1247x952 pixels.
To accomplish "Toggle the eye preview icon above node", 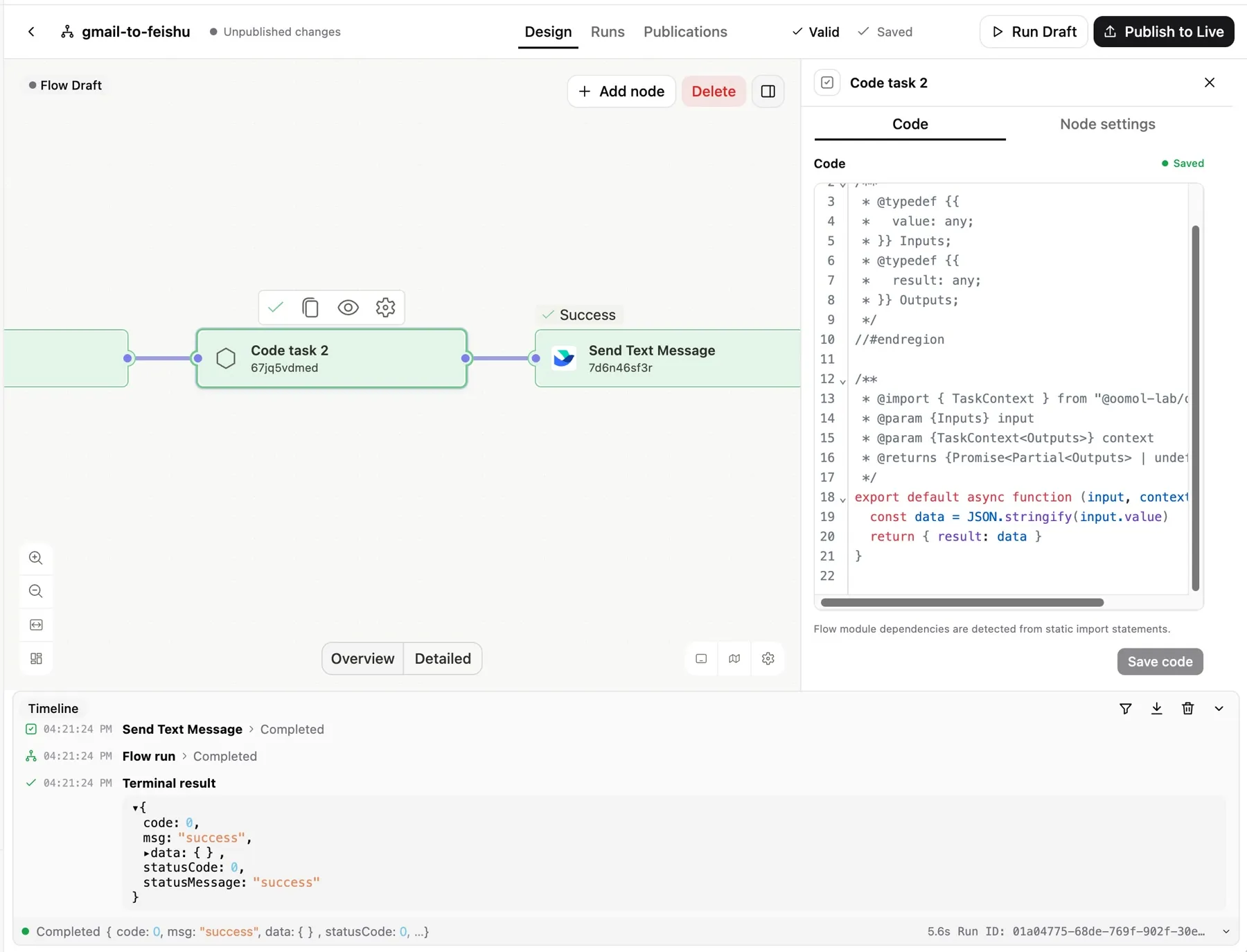I will [348, 307].
